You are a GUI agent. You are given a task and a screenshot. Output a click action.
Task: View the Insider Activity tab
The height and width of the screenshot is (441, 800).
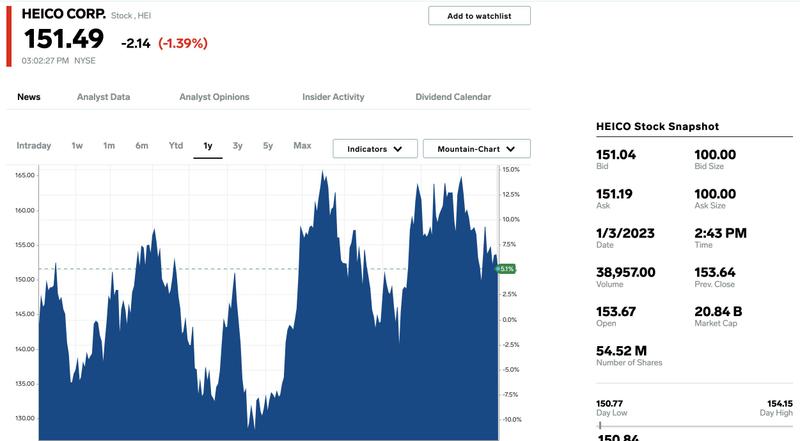(333, 97)
